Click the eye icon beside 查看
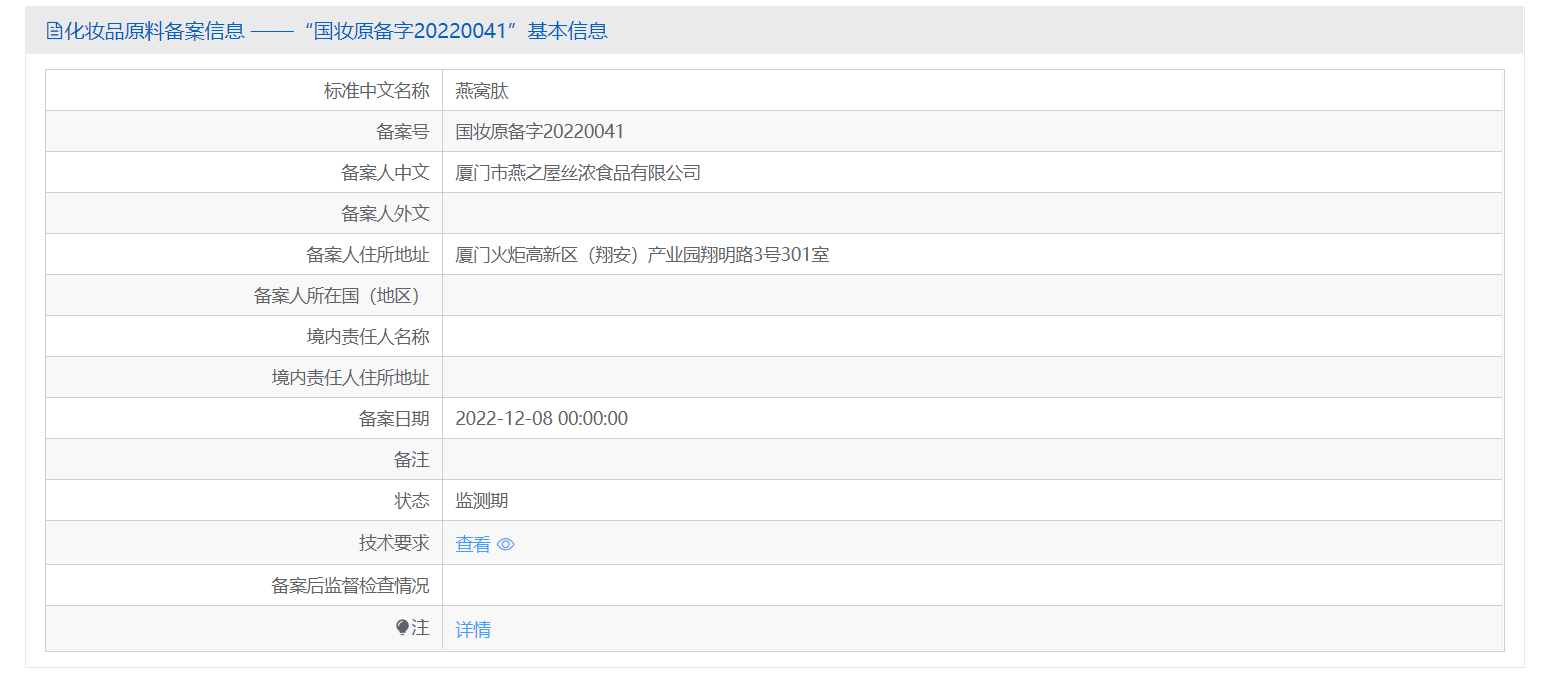 (506, 544)
